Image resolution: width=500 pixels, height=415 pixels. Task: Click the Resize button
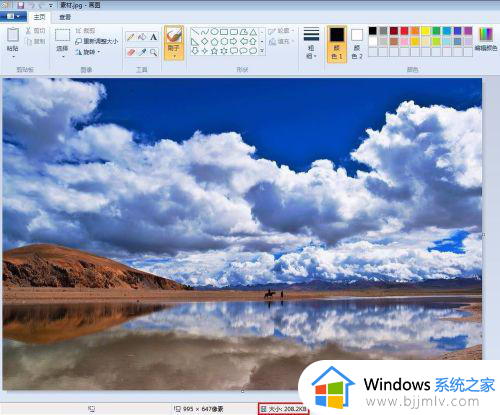(97, 41)
